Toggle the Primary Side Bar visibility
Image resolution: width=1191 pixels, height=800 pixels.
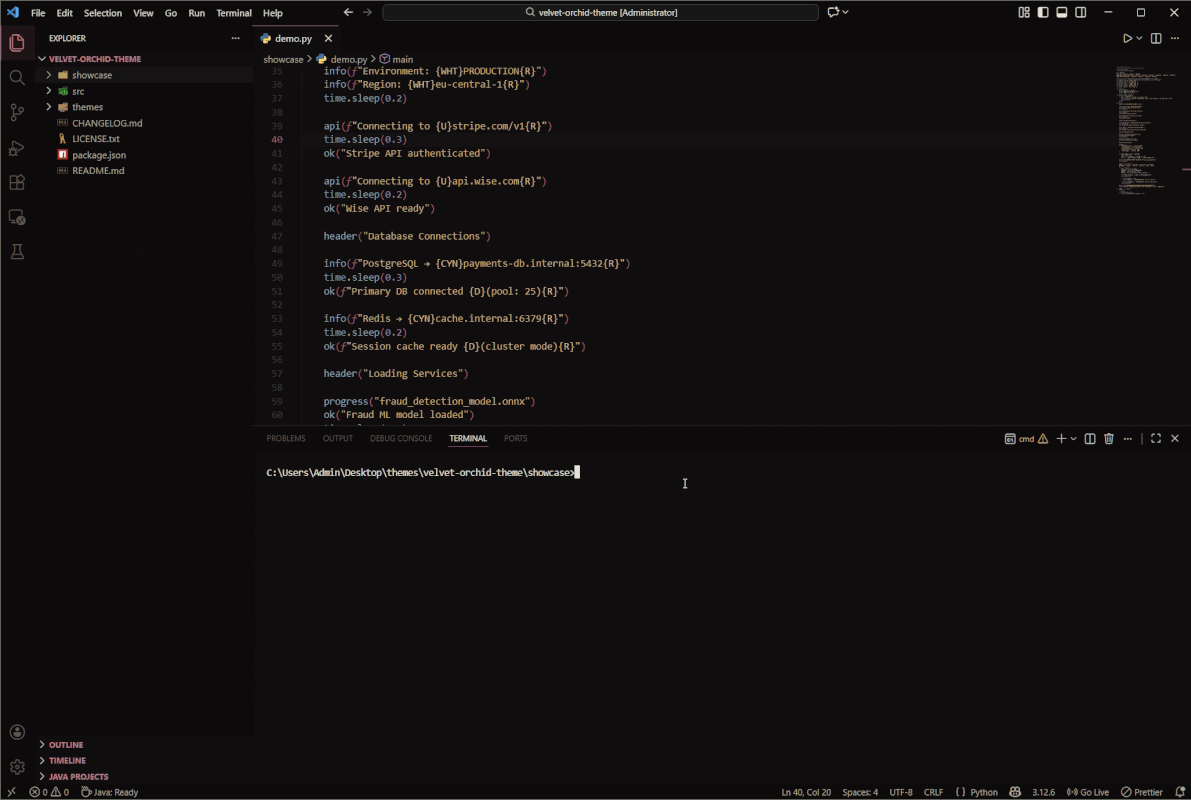1043,12
